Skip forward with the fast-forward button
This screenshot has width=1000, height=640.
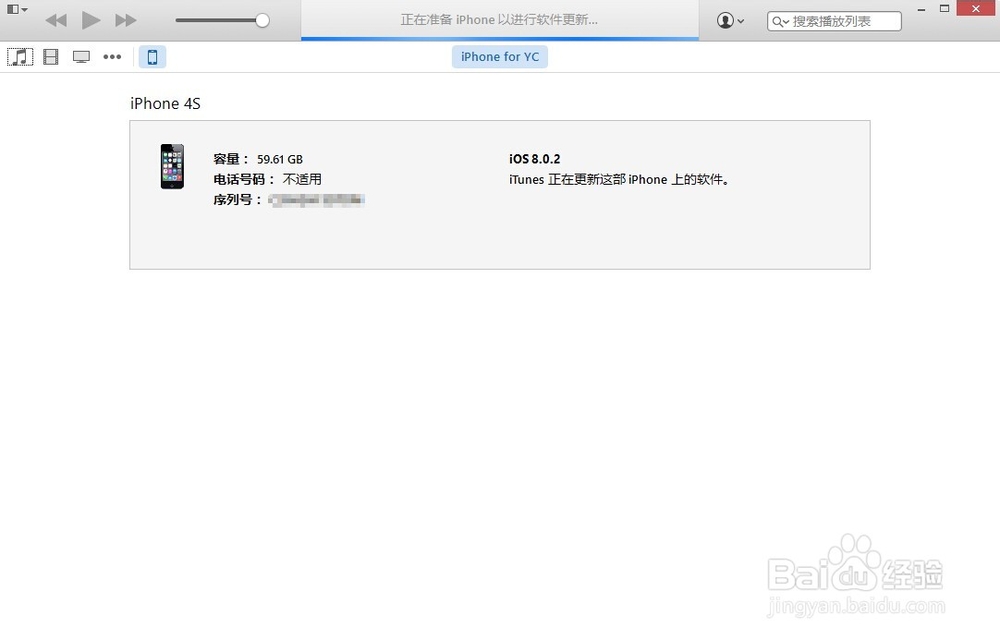coord(126,20)
